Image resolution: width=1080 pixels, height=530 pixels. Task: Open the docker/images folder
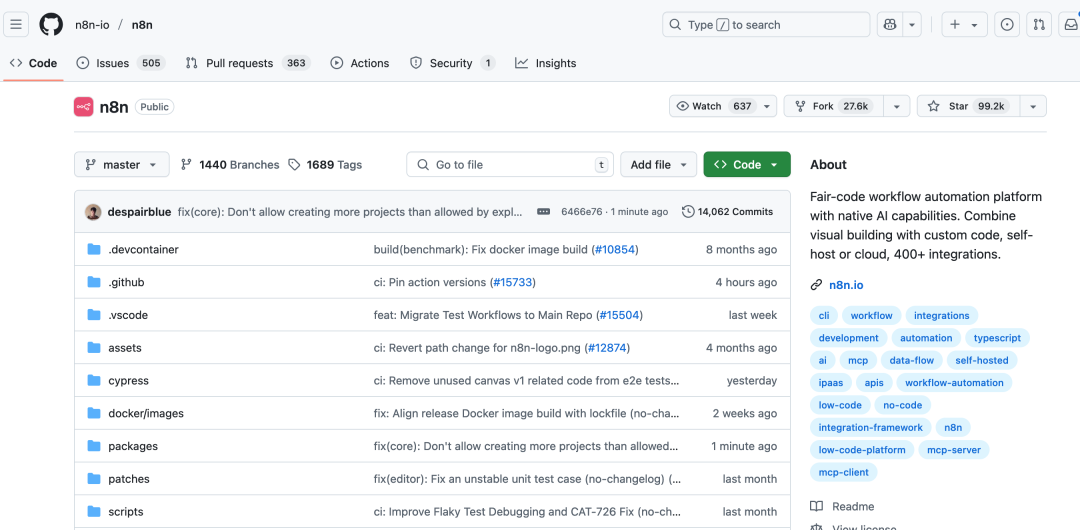(x=145, y=414)
